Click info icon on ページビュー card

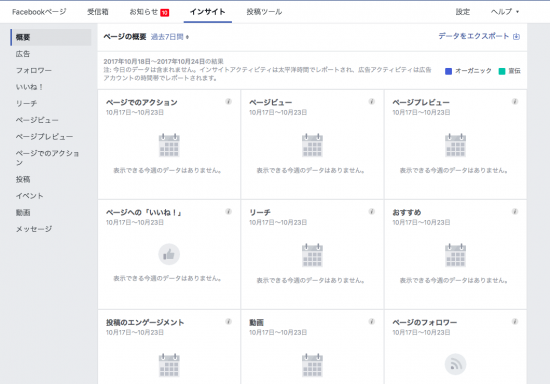point(371,102)
